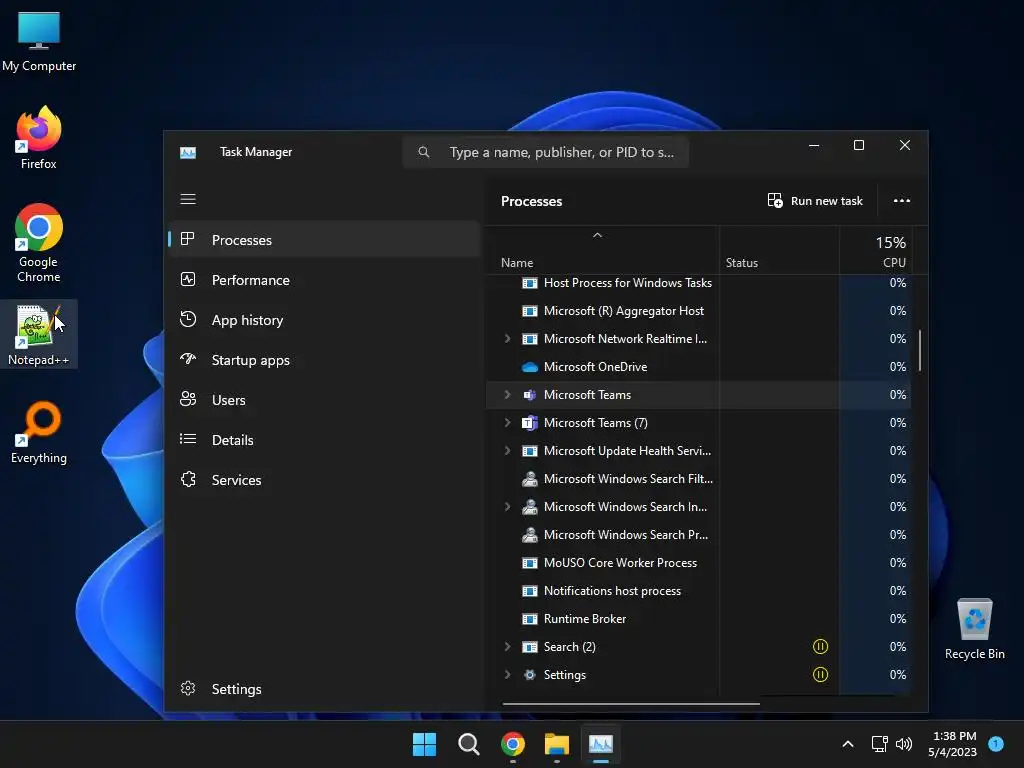Open taskbar Search
Viewport: 1024px width, 768px height.
coord(468,744)
